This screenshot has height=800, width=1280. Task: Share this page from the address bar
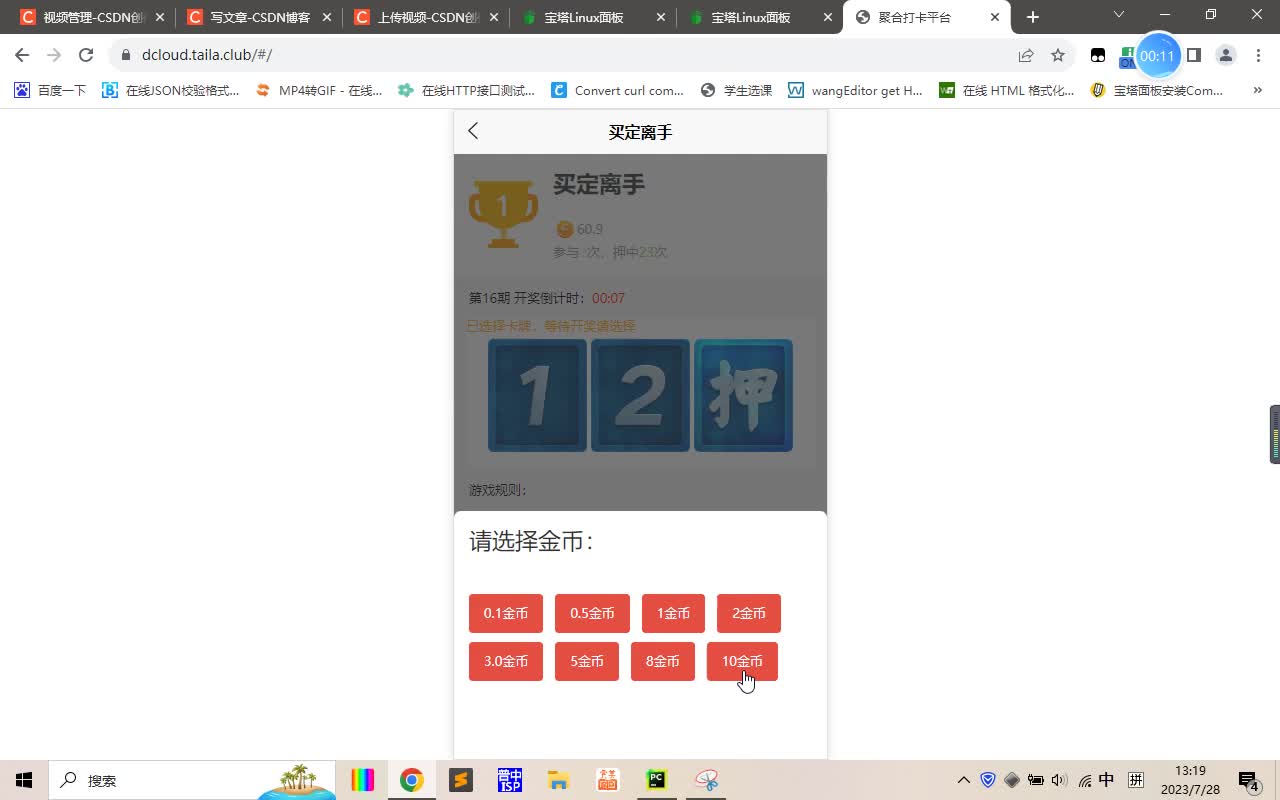point(1026,55)
